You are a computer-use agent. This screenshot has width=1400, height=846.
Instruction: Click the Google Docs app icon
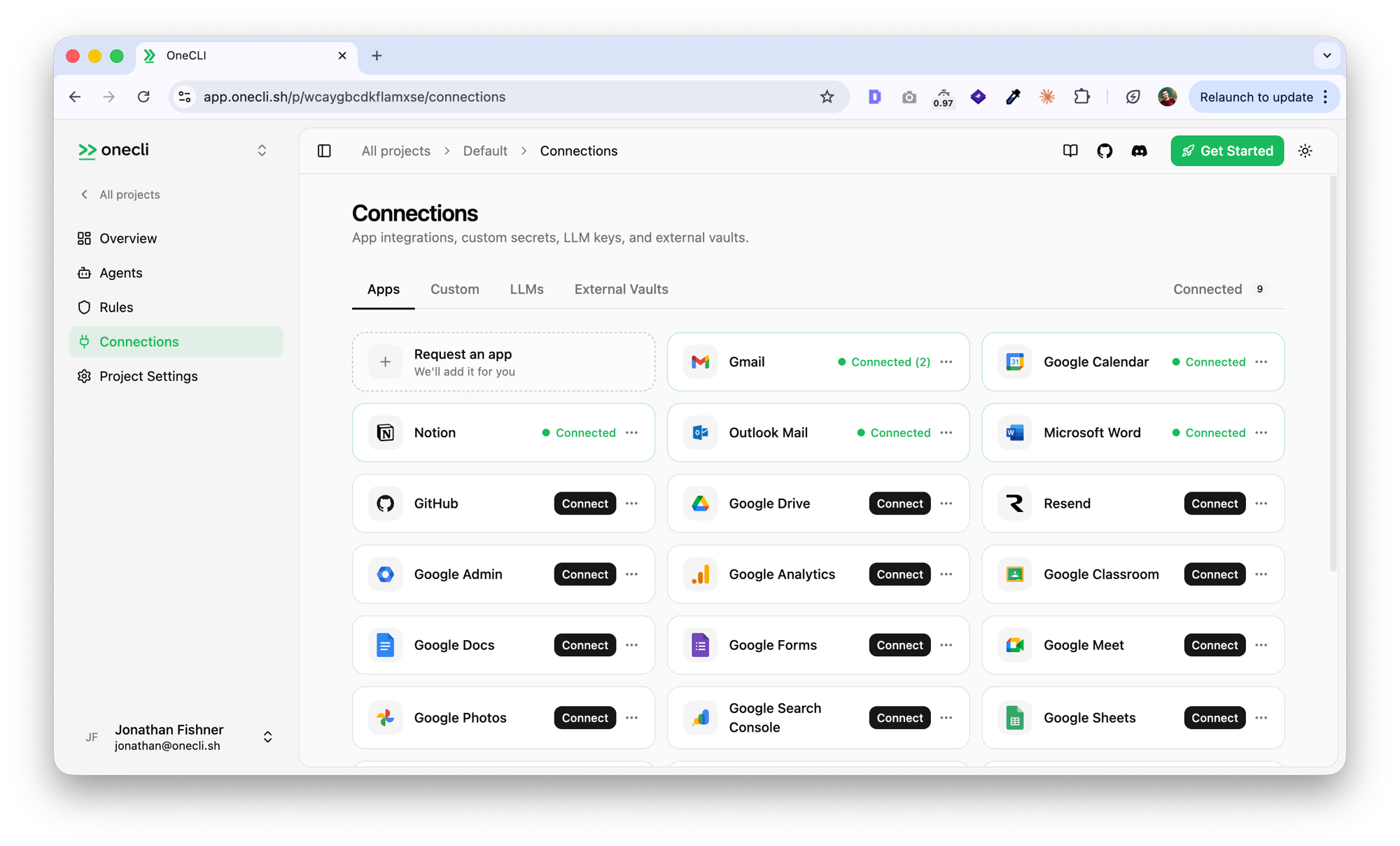tap(385, 645)
